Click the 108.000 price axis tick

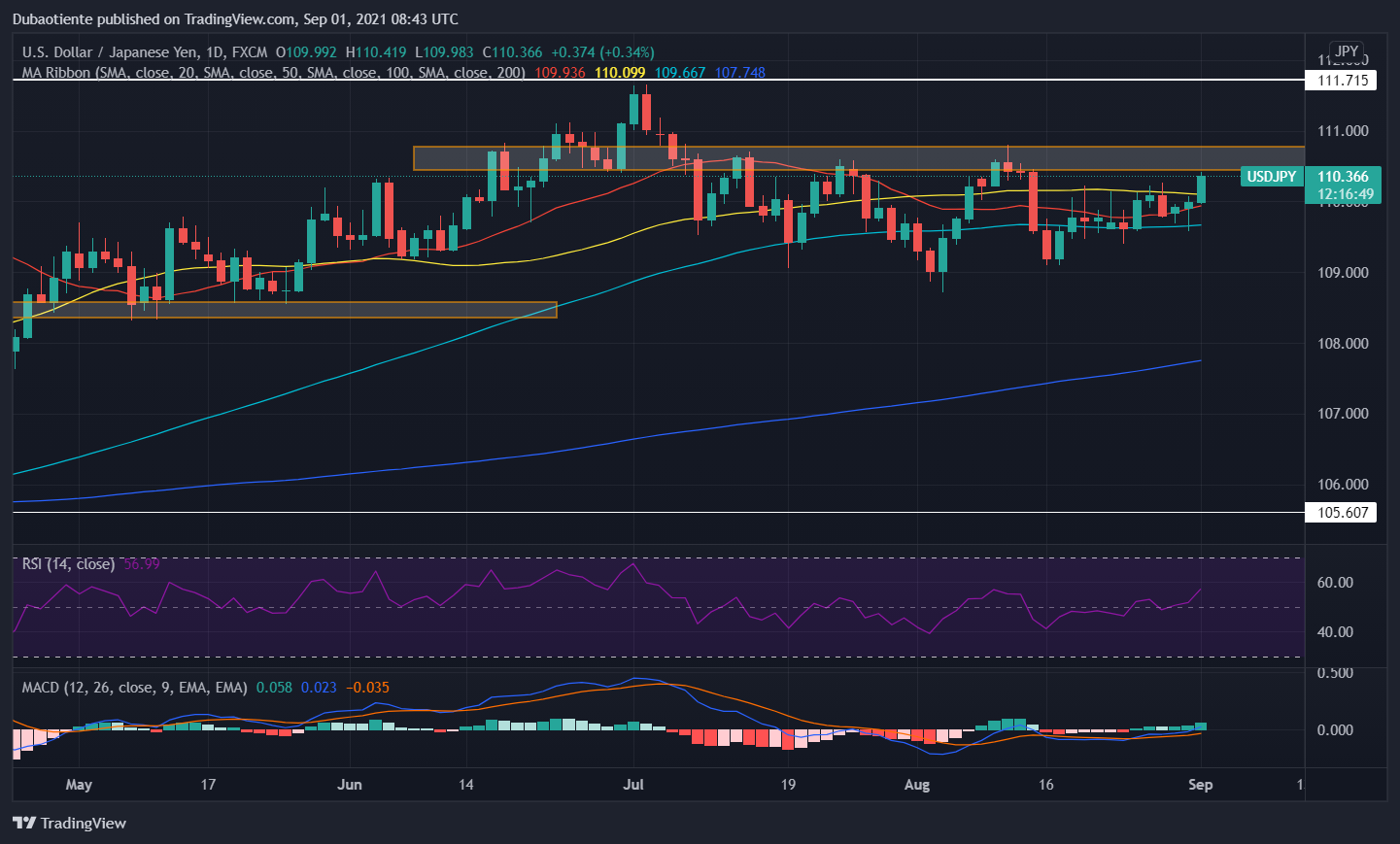coord(1343,344)
